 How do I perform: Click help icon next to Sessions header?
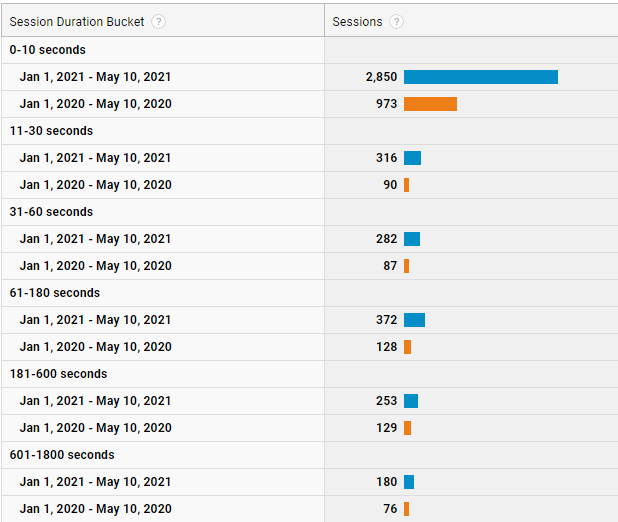[x=397, y=22]
